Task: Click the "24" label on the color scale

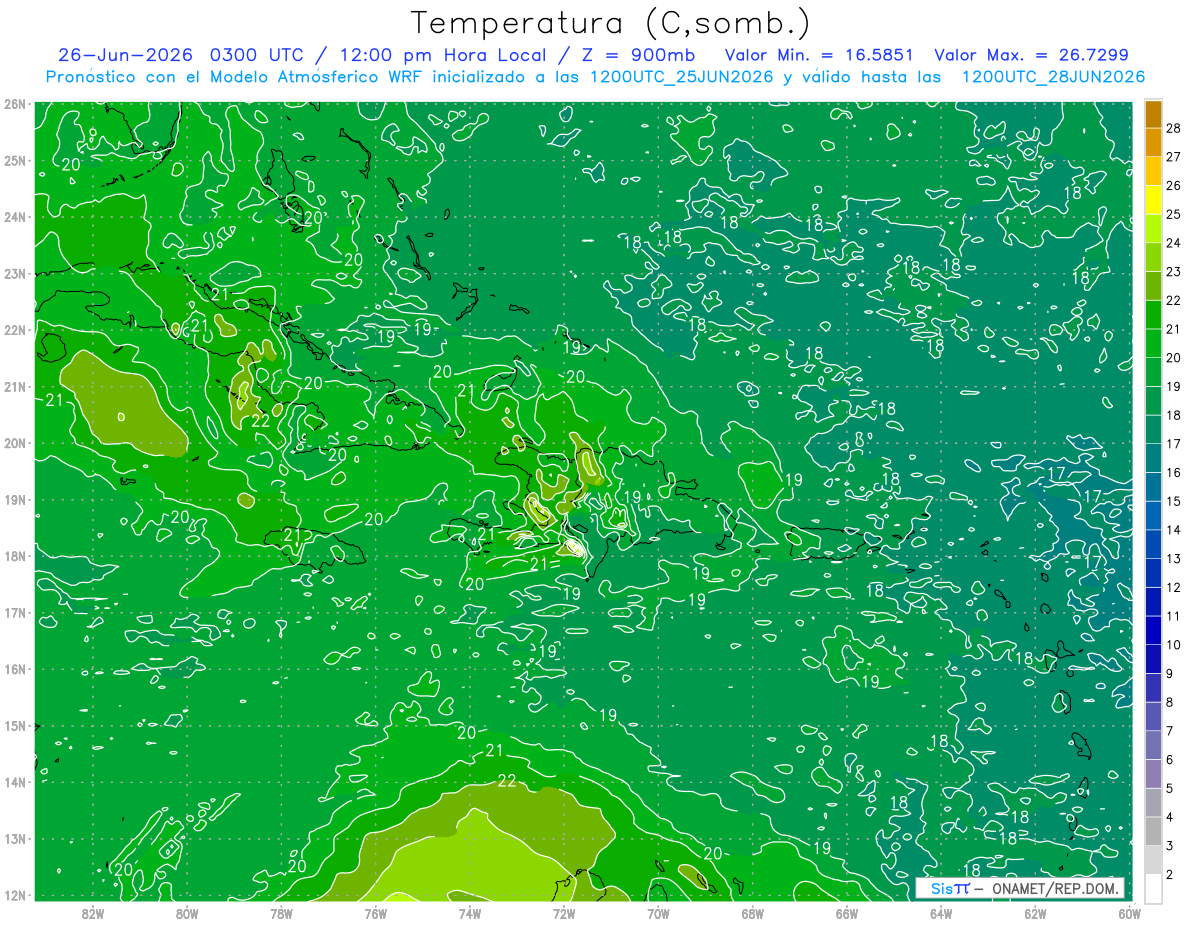Action: [1173, 244]
